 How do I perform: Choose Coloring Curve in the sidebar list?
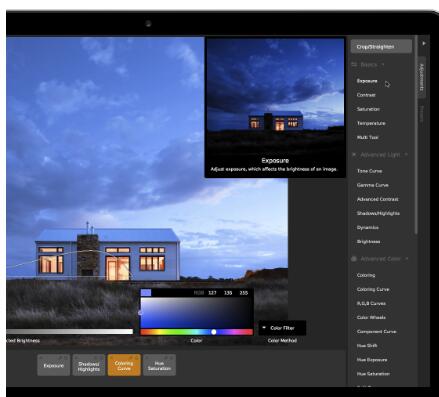coord(373,289)
